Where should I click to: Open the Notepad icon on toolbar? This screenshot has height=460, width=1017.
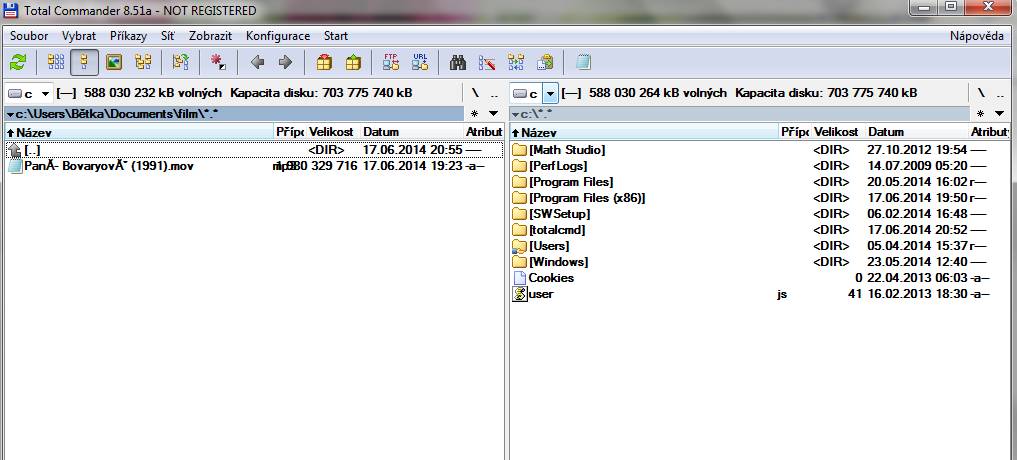(583, 62)
